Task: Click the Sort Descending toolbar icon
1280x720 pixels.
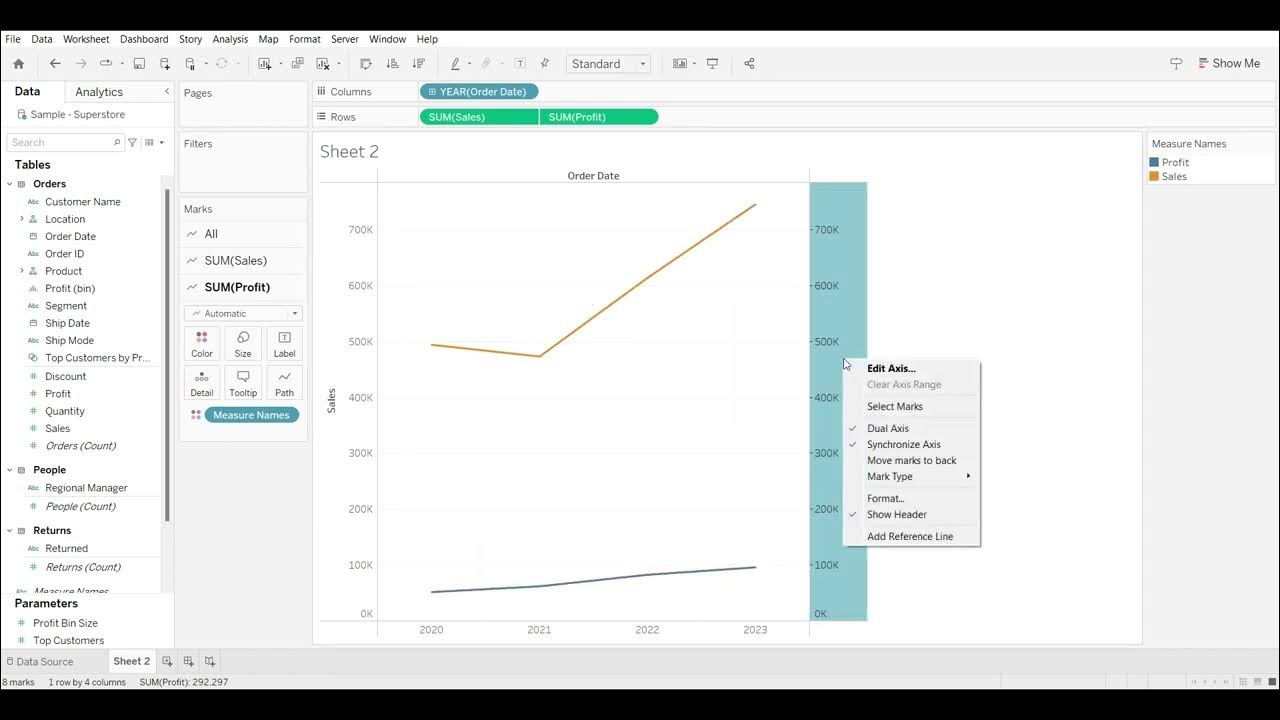Action: click(x=418, y=64)
